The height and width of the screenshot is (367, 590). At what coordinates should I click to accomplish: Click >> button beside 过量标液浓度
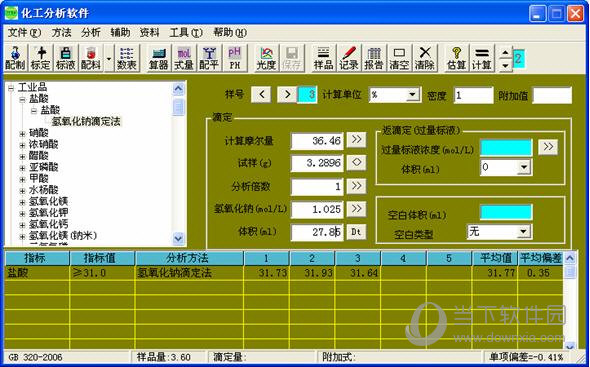click(548, 146)
